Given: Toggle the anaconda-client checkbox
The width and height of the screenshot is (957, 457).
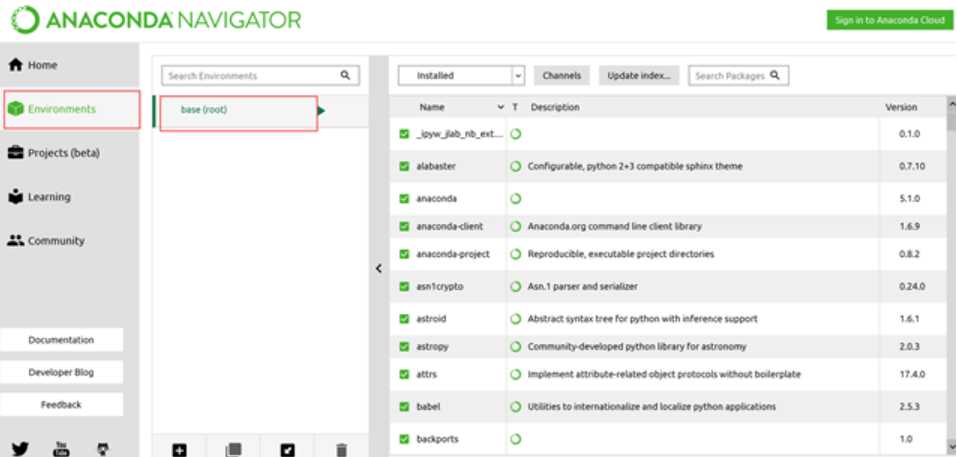Looking at the screenshot, I should click(403, 226).
